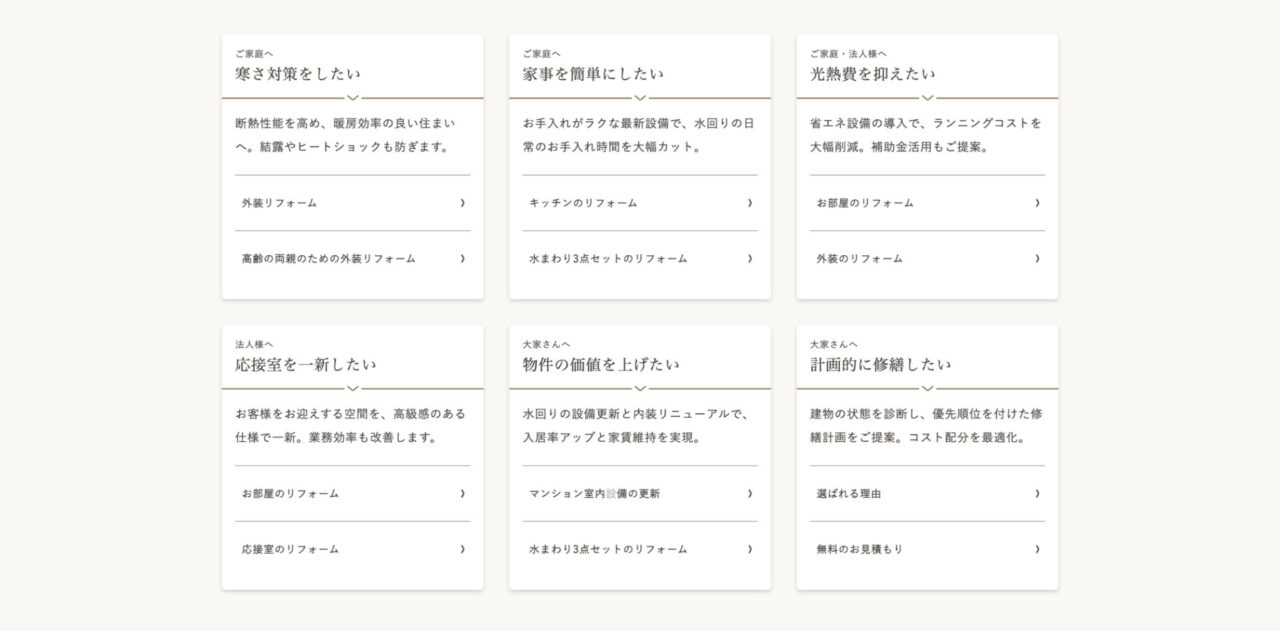Open お部屋のリフォーム link in 応接室 card
Viewport: 1280px width, 631px height.
click(x=290, y=494)
